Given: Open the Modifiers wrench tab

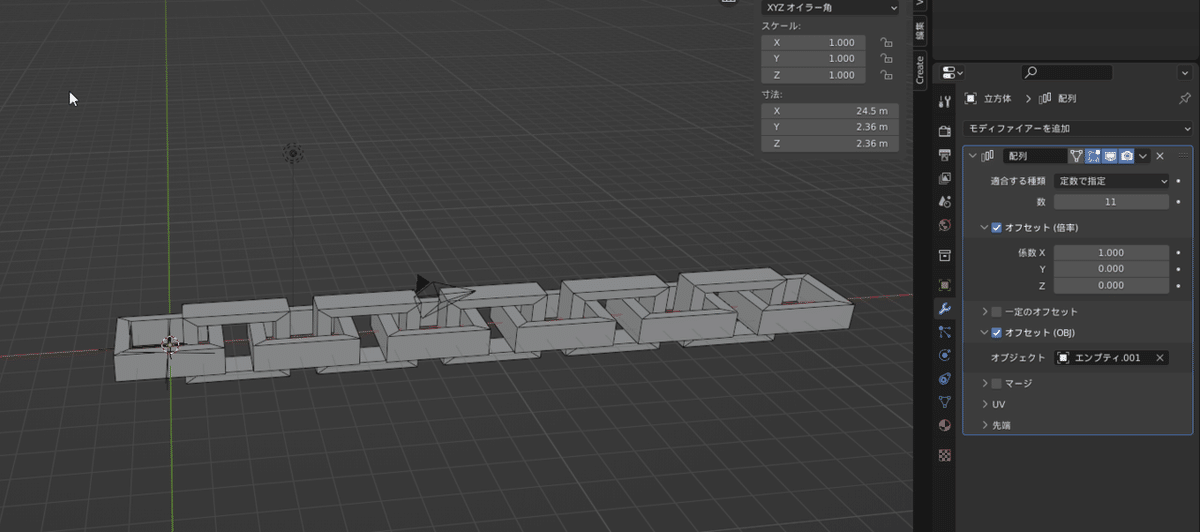Looking at the screenshot, I should (x=945, y=308).
